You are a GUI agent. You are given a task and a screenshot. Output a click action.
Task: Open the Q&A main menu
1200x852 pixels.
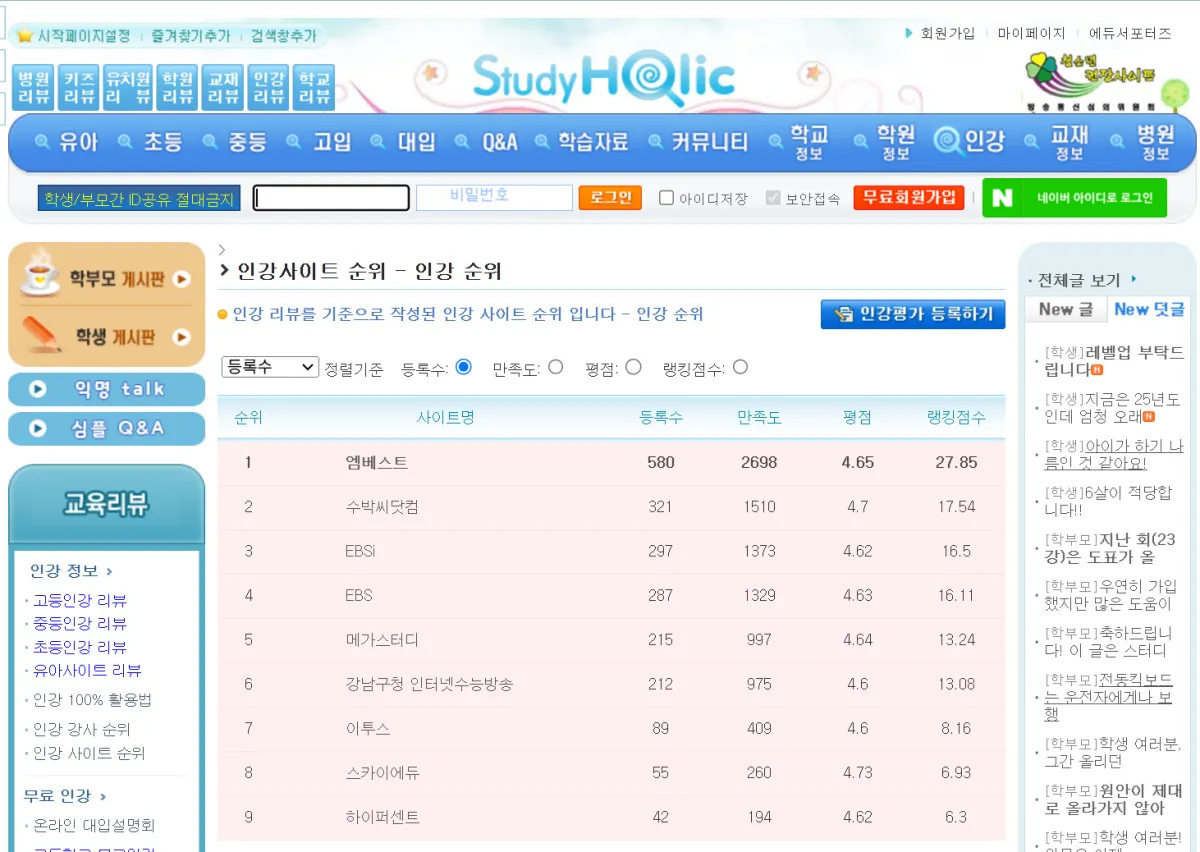click(500, 142)
